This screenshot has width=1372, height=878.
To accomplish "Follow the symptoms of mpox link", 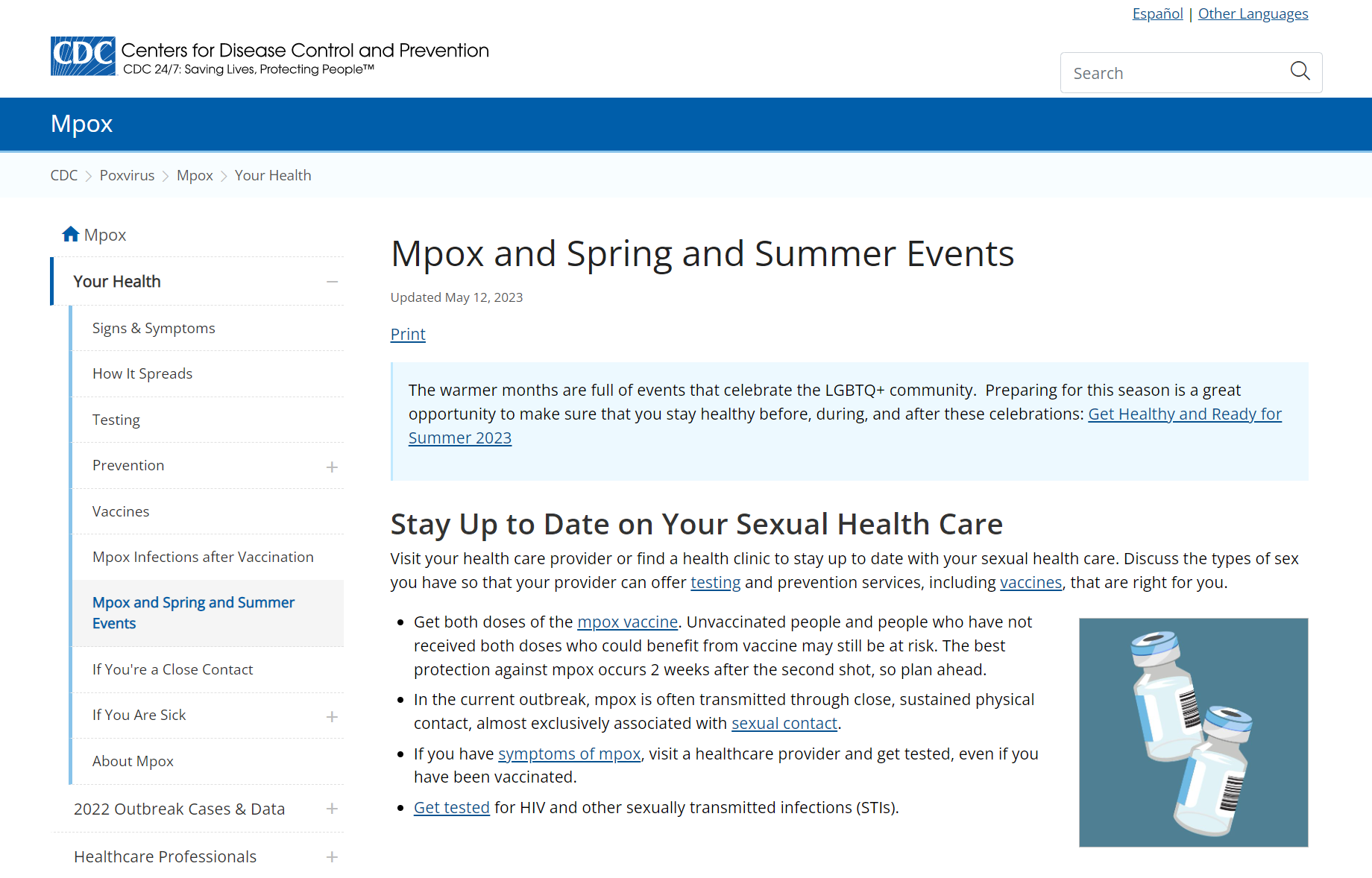I will click(x=569, y=754).
